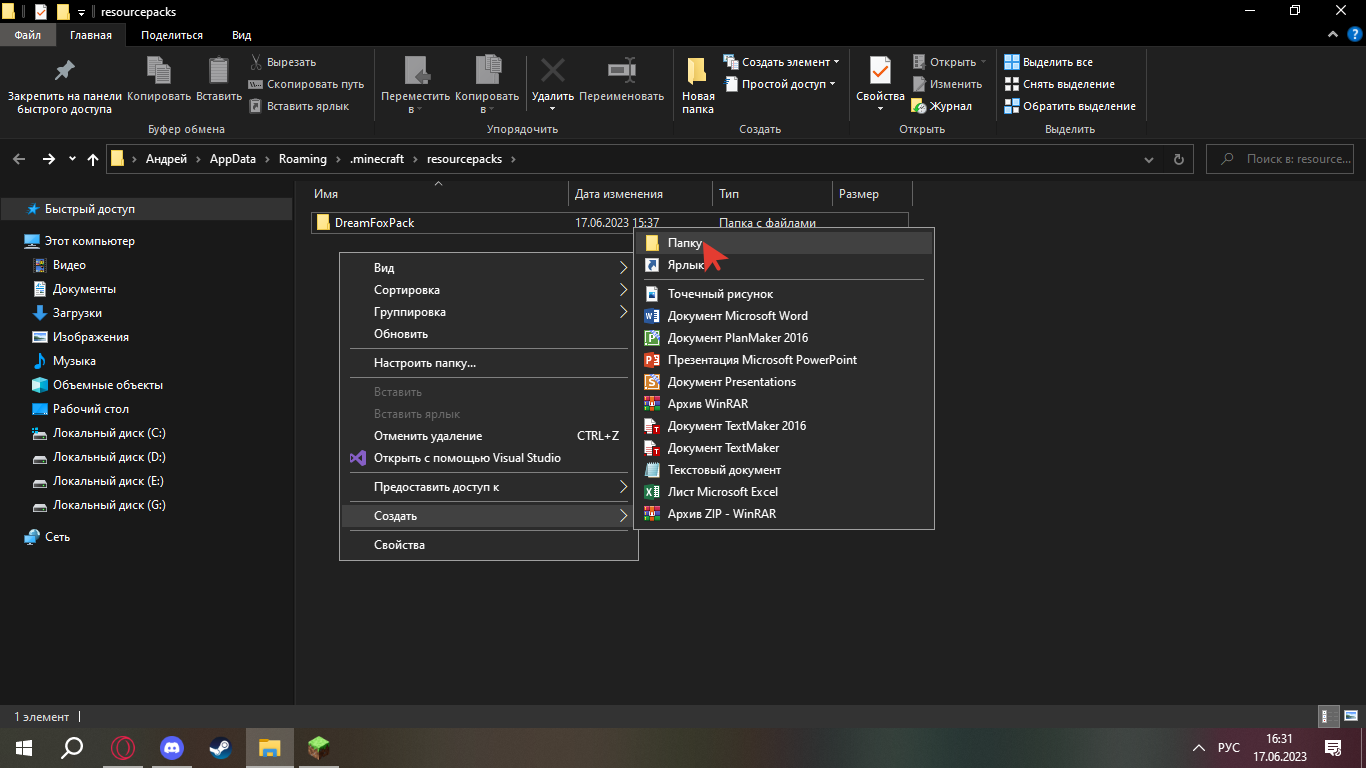Click the Properties (Свойства) ribbon icon
1366x768 pixels.
880,72
